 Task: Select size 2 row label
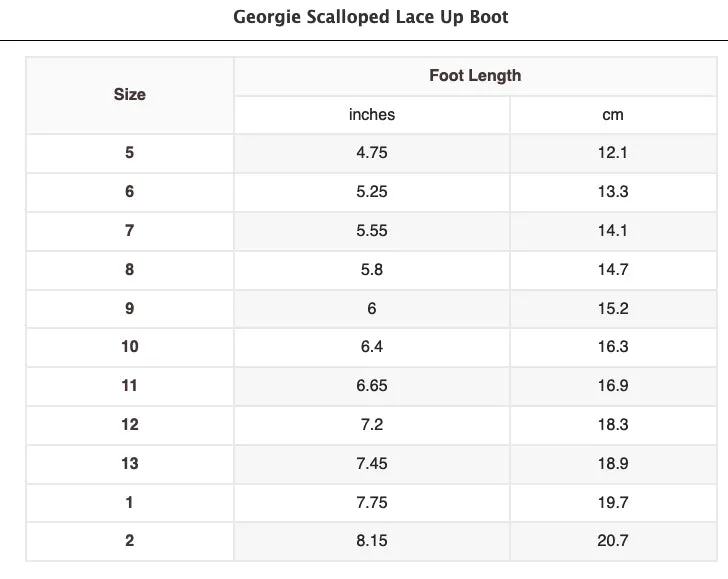[x=130, y=541]
